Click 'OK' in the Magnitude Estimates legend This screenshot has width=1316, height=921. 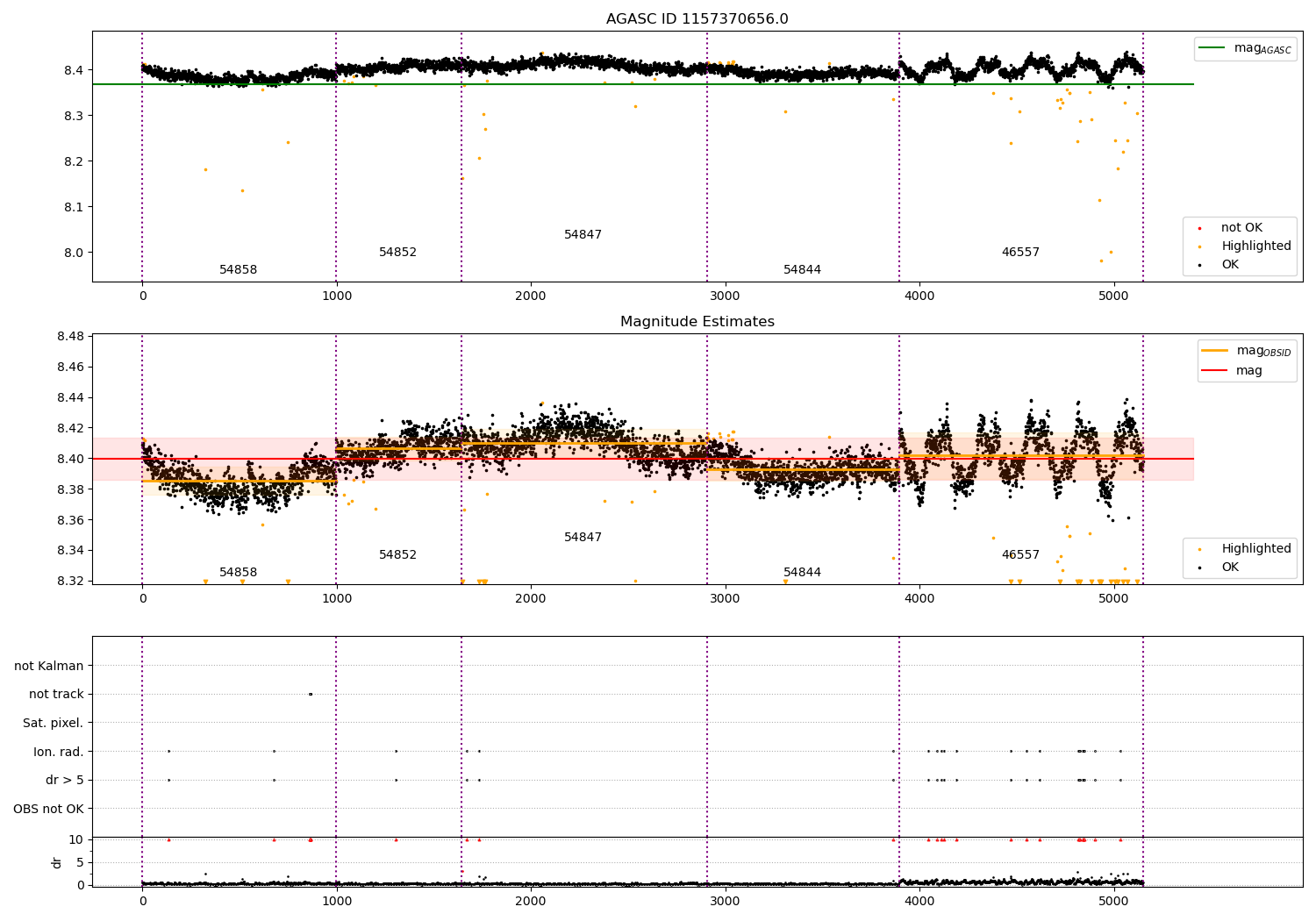click(x=1230, y=568)
